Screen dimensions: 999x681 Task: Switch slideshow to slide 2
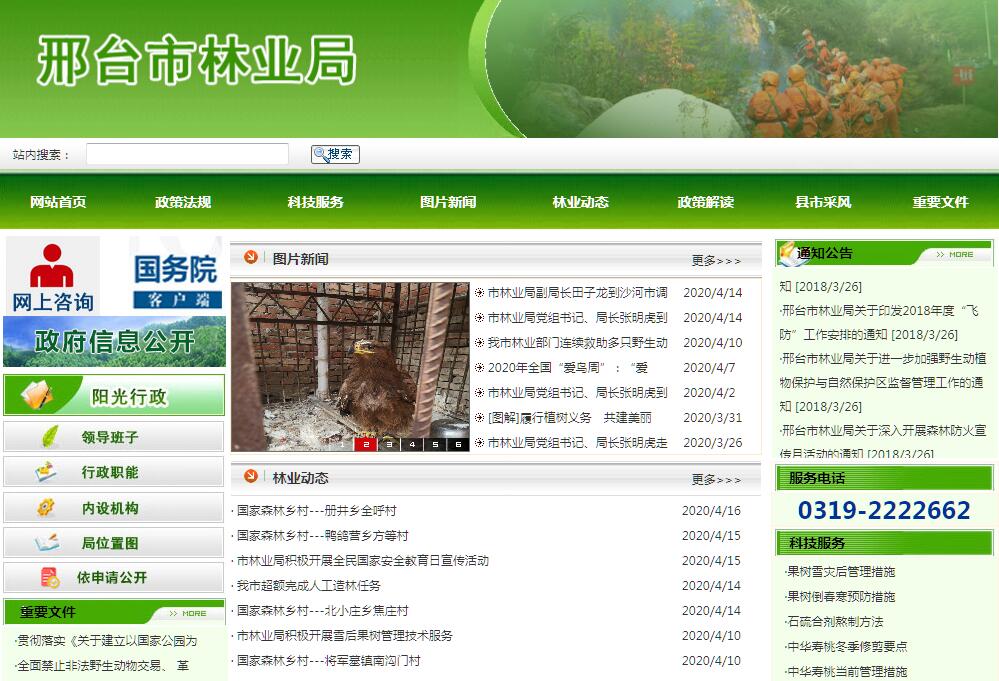pyautogui.click(x=366, y=445)
